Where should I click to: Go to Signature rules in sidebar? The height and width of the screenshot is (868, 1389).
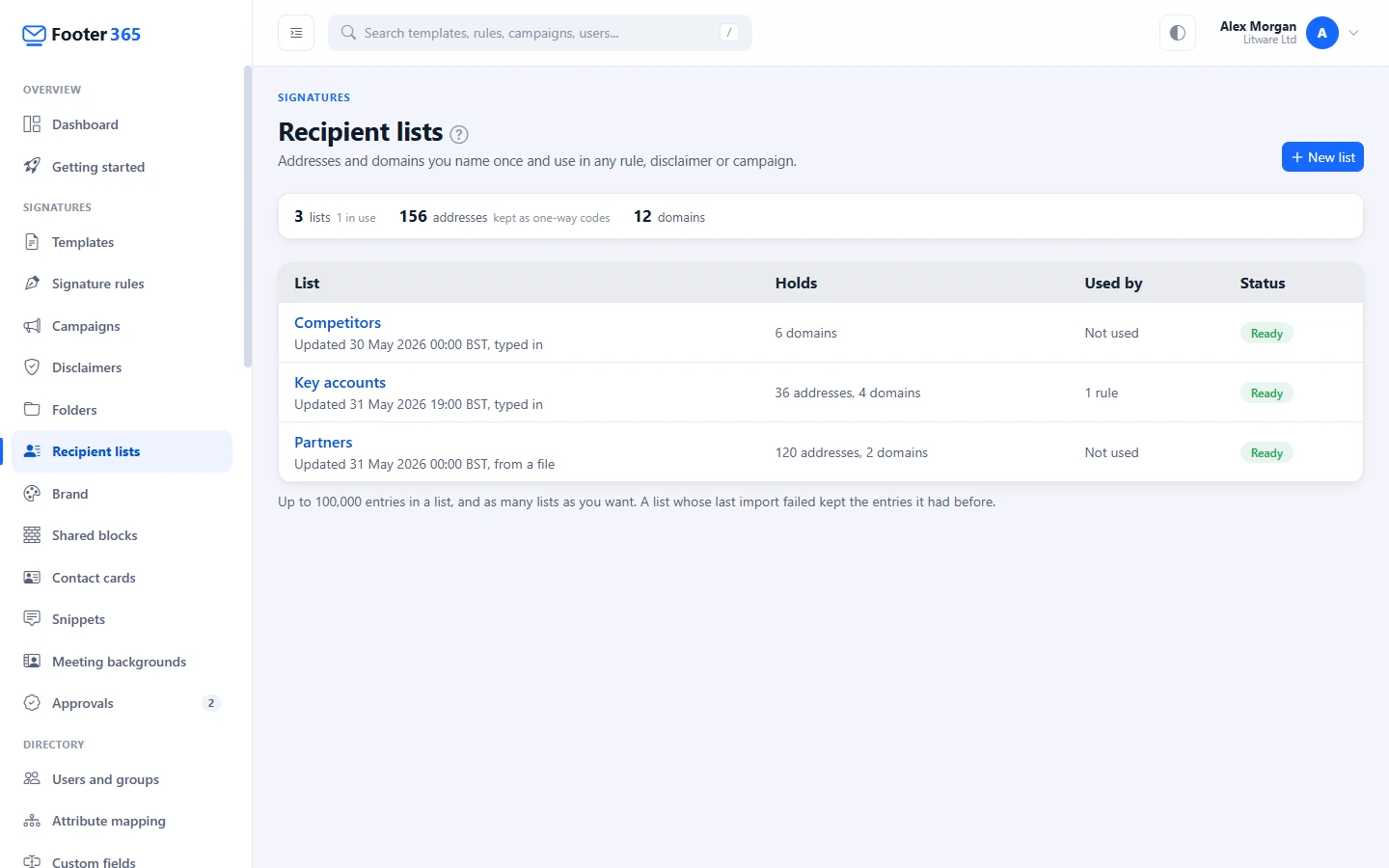pyautogui.click(x=123, y=284)
